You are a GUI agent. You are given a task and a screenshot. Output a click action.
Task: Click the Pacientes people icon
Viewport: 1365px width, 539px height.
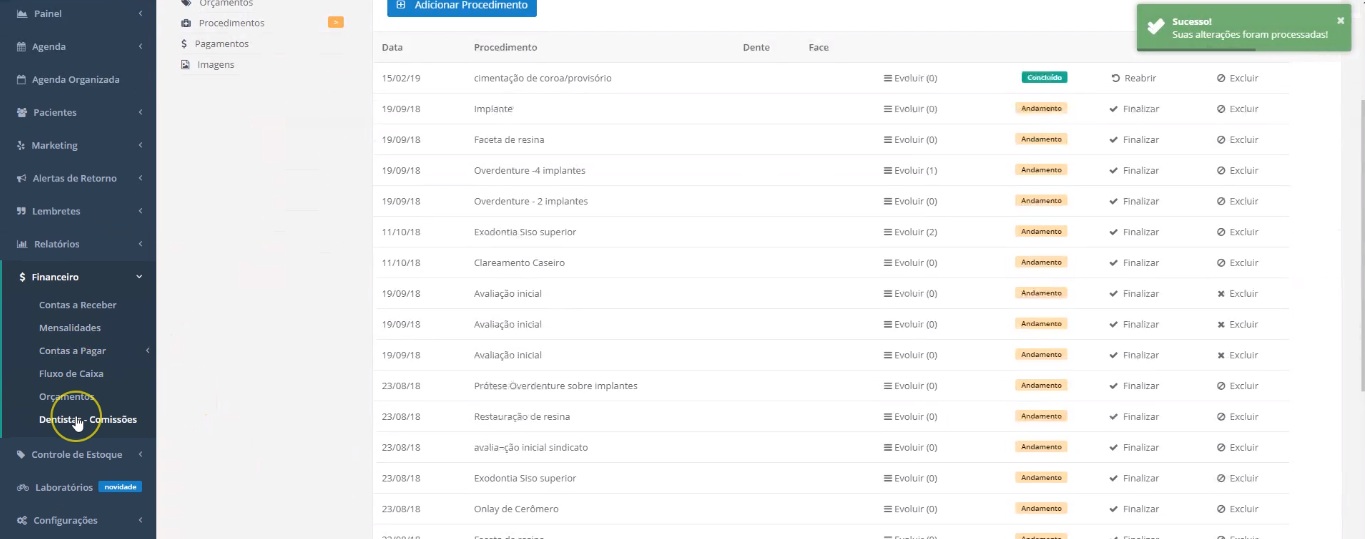pos(22,113)
